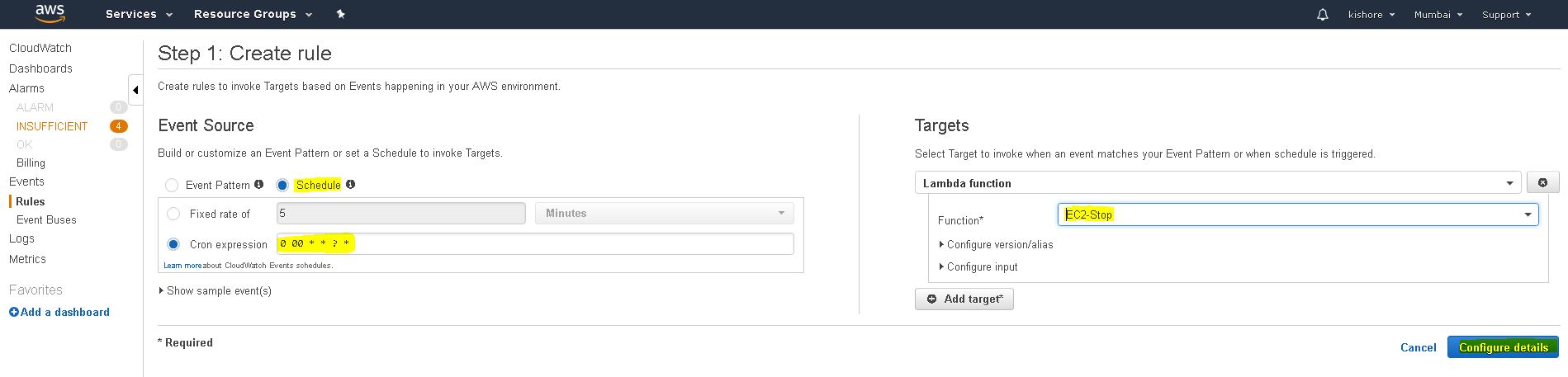The height and width of the screenshot is (377, 1568).
Task: Click the Cron expression input field
Action: (535, 244)
